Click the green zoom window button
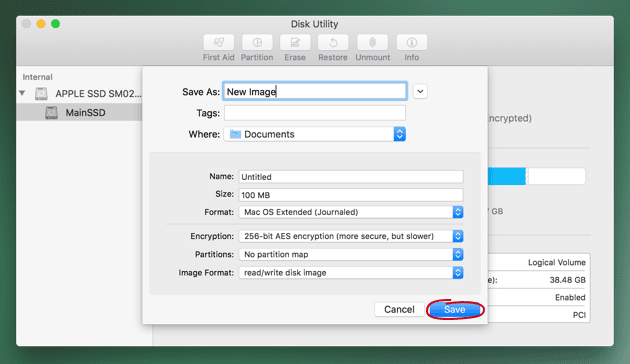This screenshot has height=364, width=630. [55, 24]
